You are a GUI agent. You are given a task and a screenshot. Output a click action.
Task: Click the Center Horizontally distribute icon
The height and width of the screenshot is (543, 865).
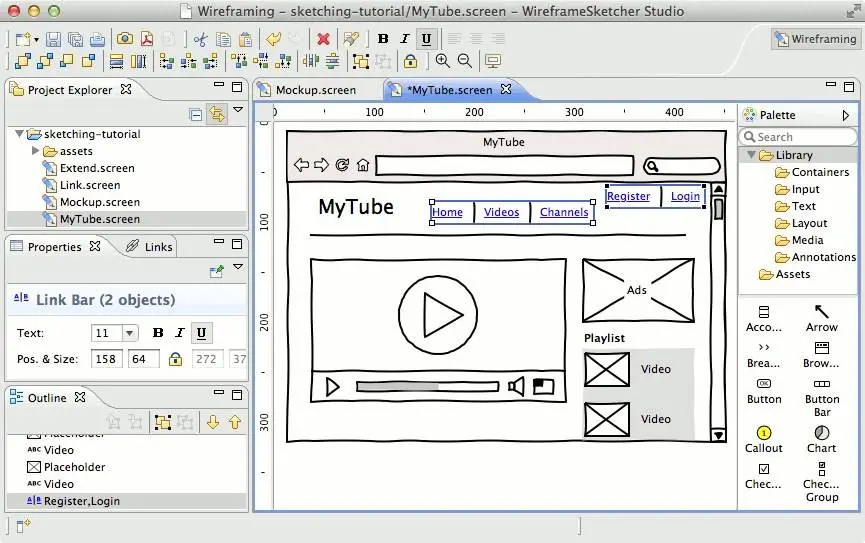(x=311, y=61)
